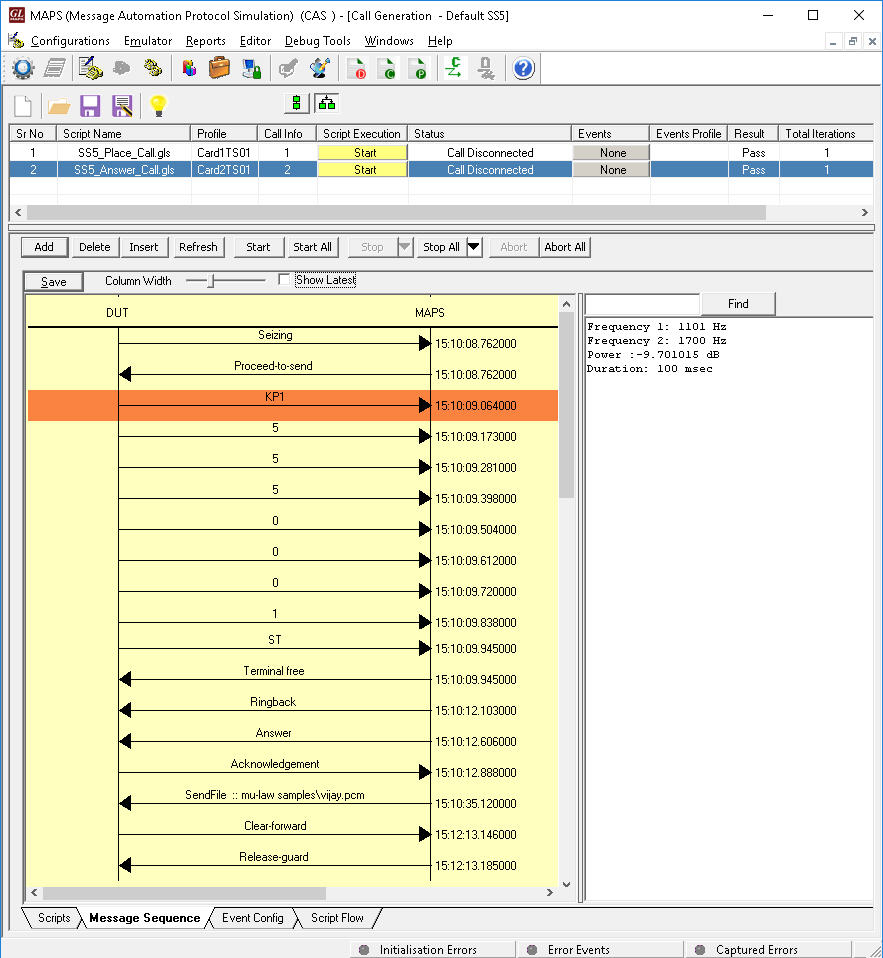Open the Configurations menu
The width and height of the screenshot is (883, 958).
(70, 41)
